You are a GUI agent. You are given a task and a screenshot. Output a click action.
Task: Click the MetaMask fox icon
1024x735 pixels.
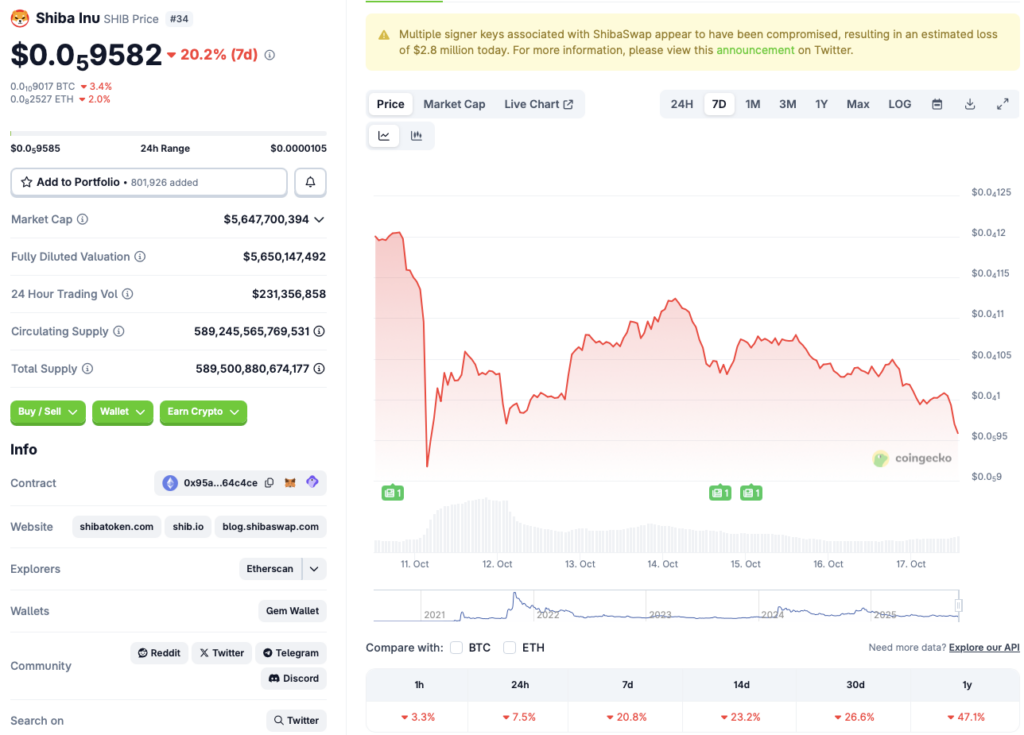click(x=290, y=483)
